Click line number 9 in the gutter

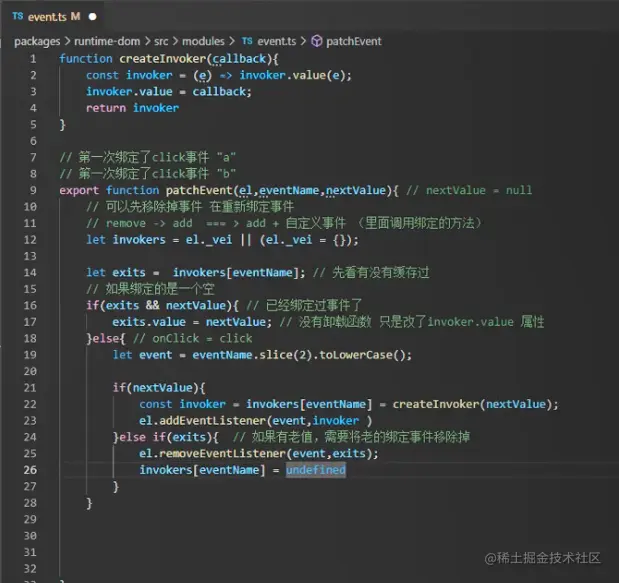pyautogui.click(x=33, y=190)
